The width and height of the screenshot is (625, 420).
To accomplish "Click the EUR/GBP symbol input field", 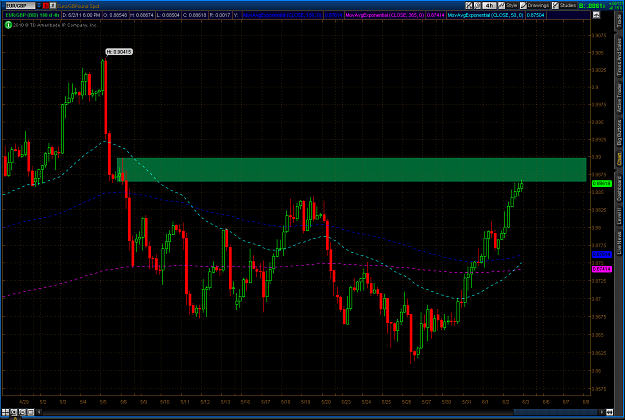I will (20, 6).
